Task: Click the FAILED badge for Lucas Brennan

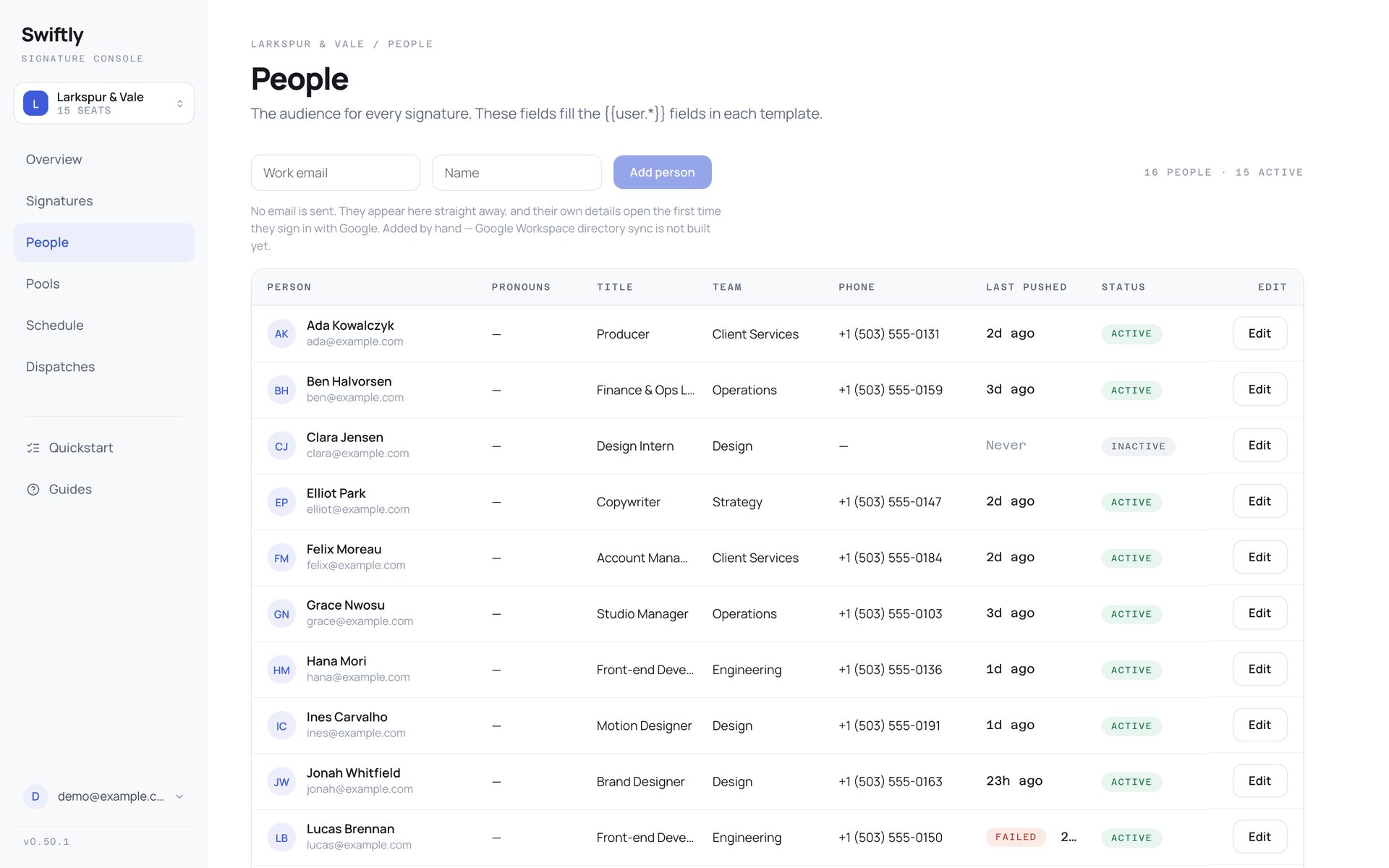Action: 1016,837
